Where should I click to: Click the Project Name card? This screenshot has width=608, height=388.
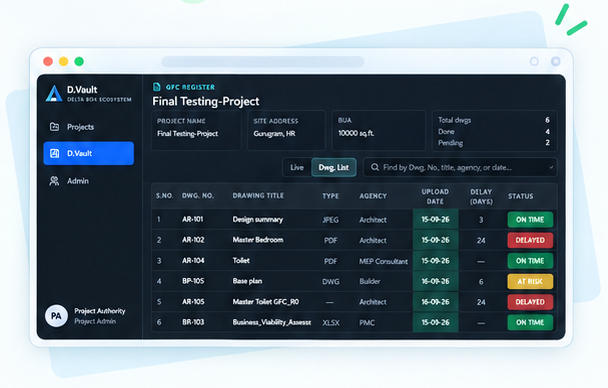coord(196,130)
